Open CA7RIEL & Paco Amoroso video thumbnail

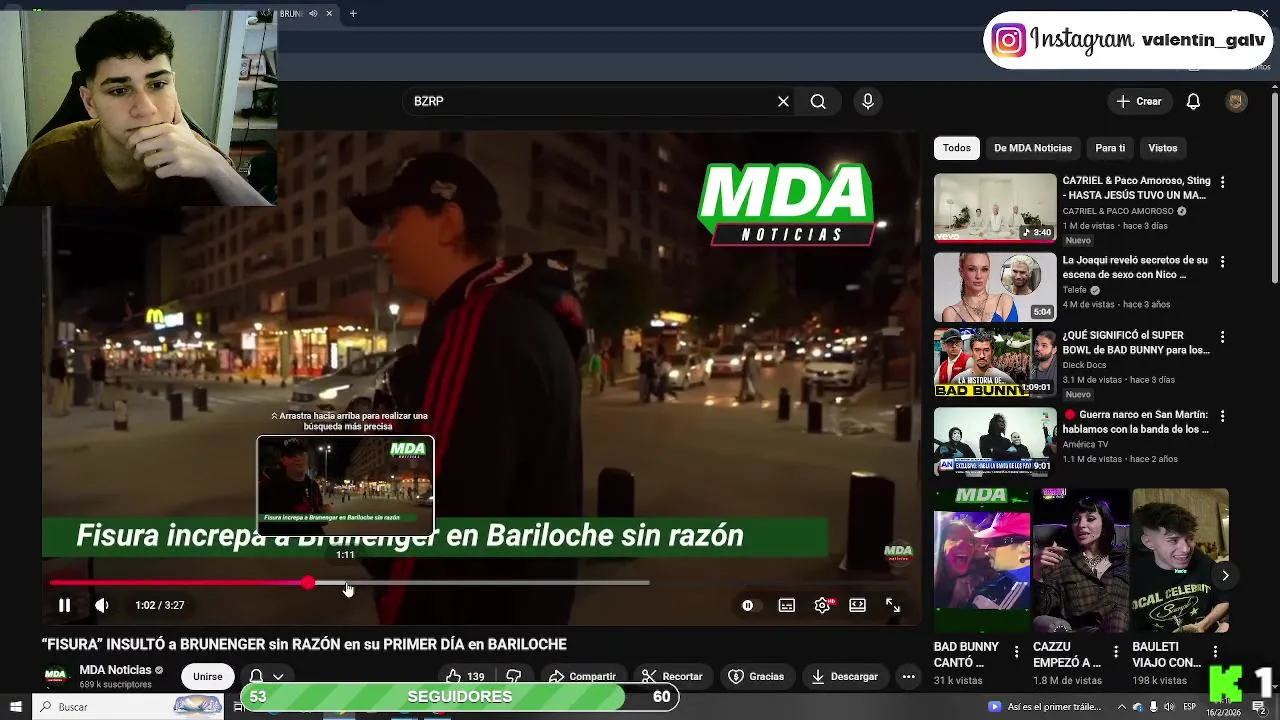(x=995, y=207)
